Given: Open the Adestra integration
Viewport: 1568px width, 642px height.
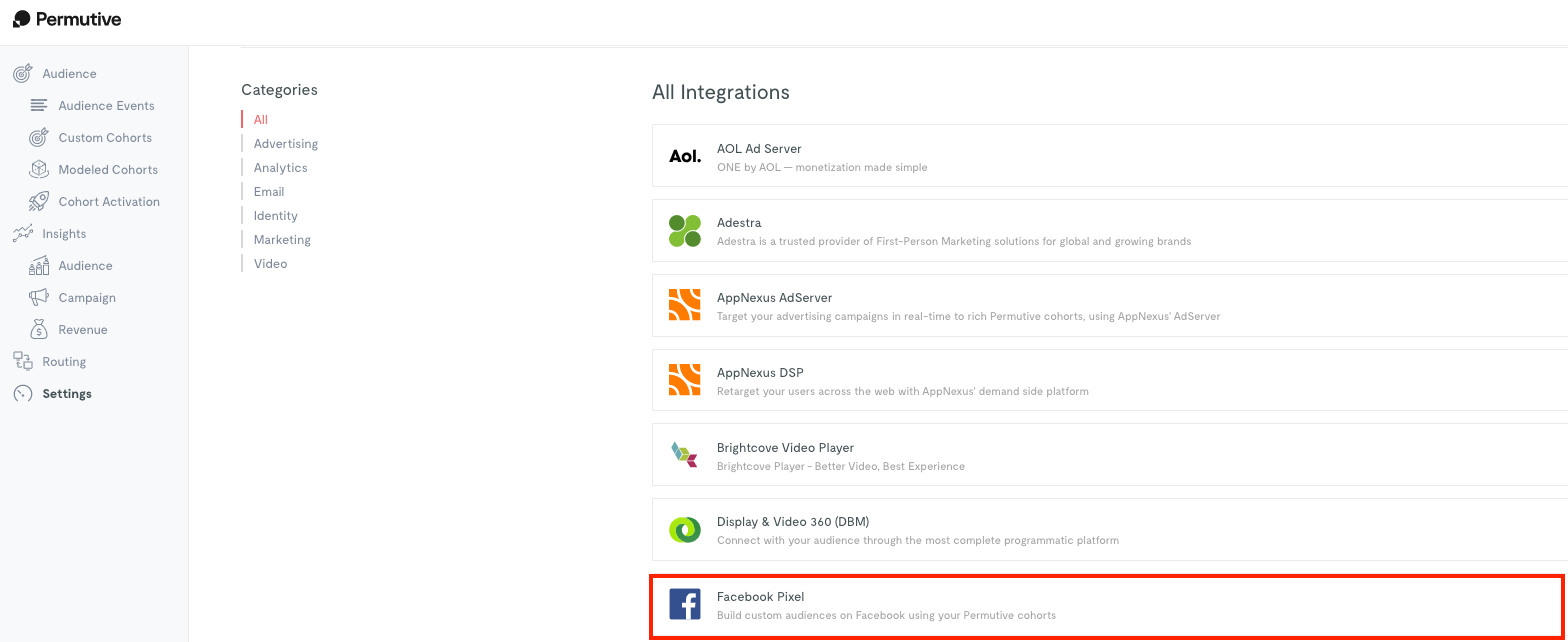Looking at the screenshot, I should (x=1110, y=231).
